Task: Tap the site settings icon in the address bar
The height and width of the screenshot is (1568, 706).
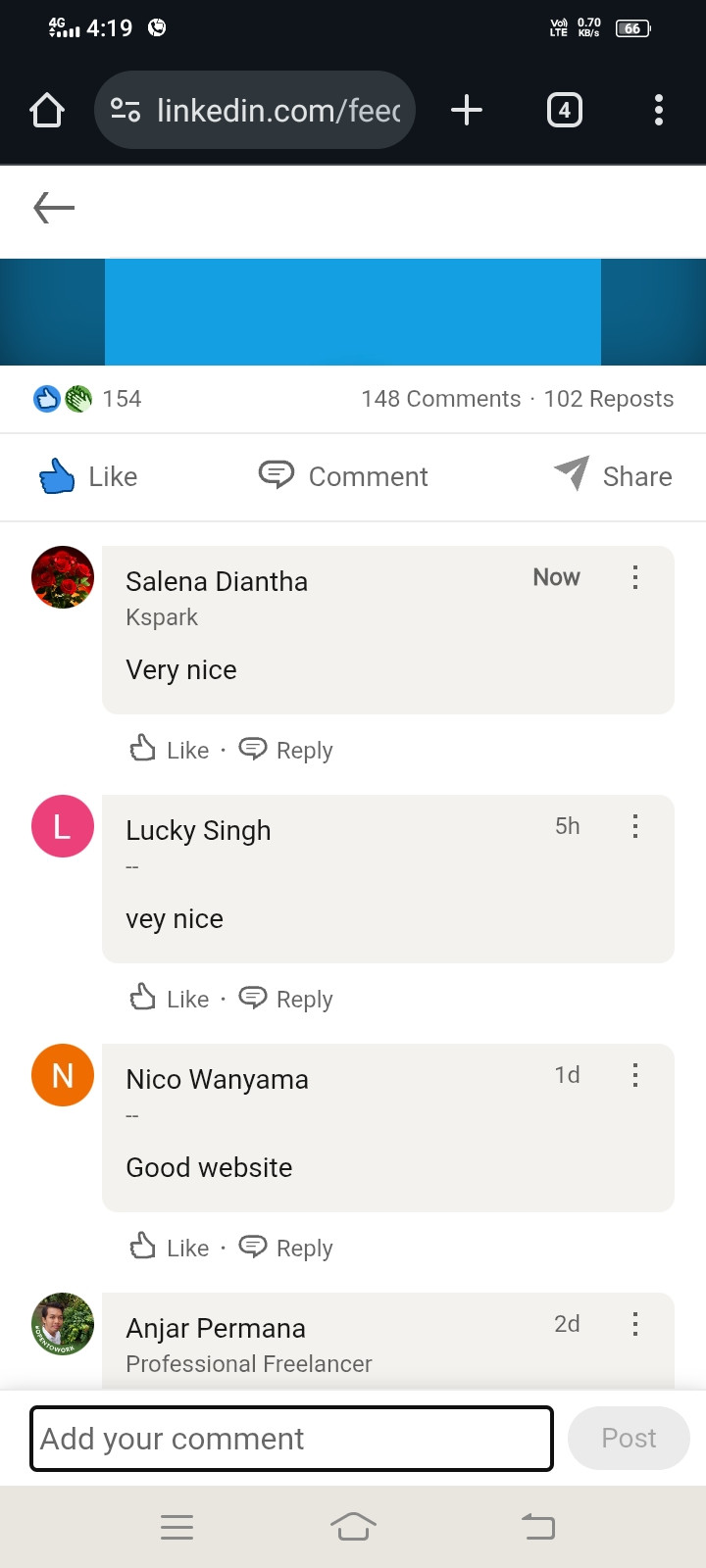Action: pyautogui.click(x=126, y=110)
